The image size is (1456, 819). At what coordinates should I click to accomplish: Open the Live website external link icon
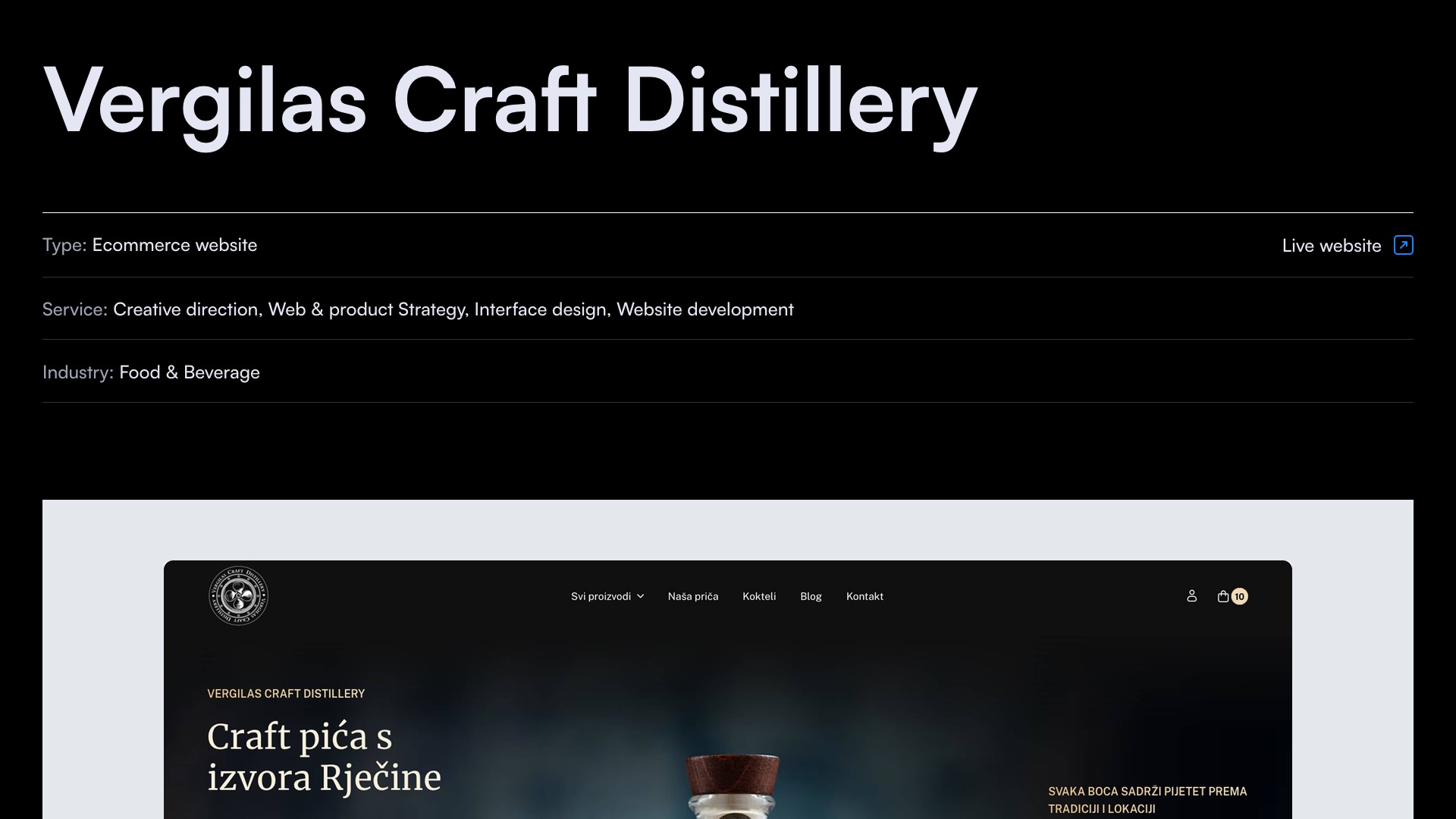tap(1403, 245)
